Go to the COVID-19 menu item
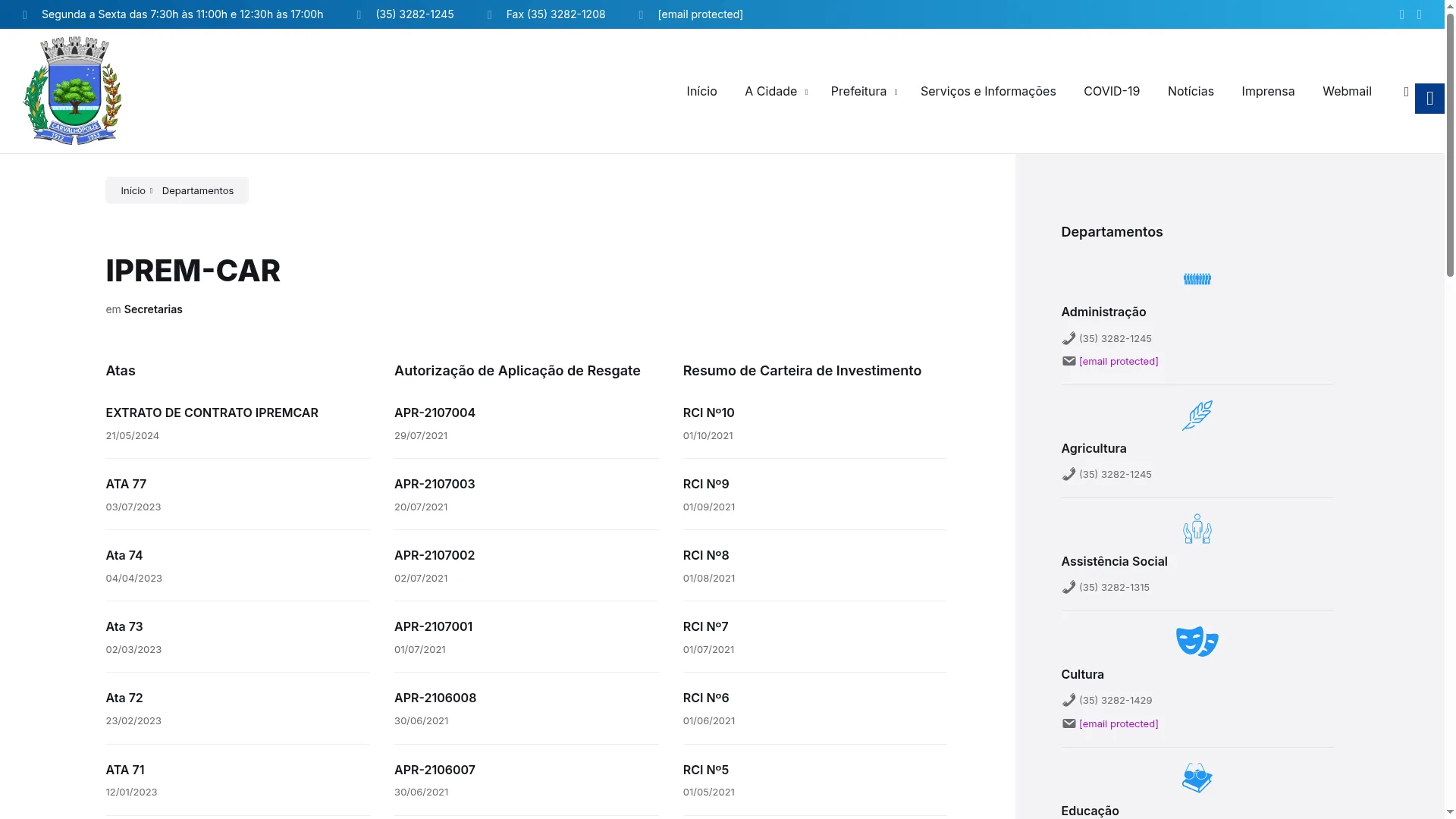 coord(1111,91)
